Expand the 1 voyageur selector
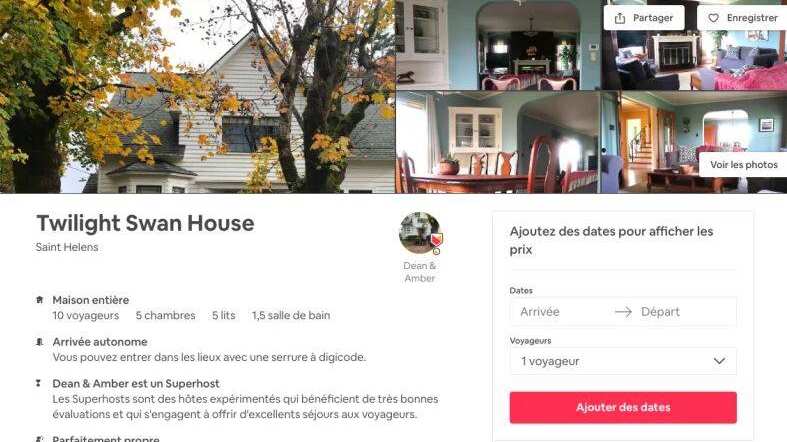 click(x=623, y=361)
